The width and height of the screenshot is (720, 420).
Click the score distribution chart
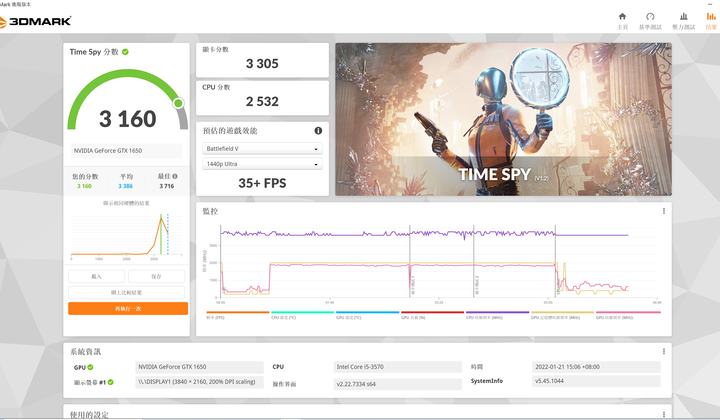pyautogui.click(x=126, y=235)
